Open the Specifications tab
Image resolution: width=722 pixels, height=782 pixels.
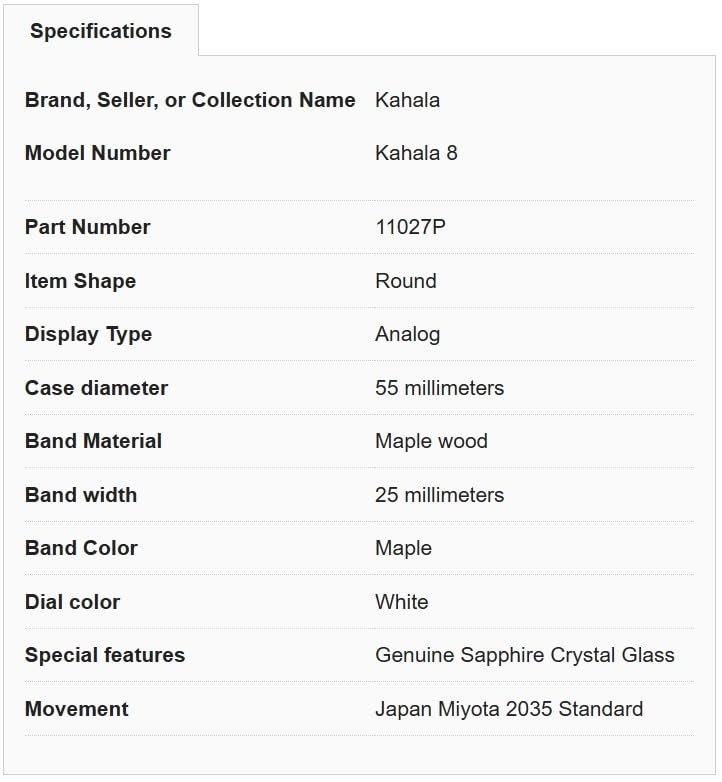(100, 31)
